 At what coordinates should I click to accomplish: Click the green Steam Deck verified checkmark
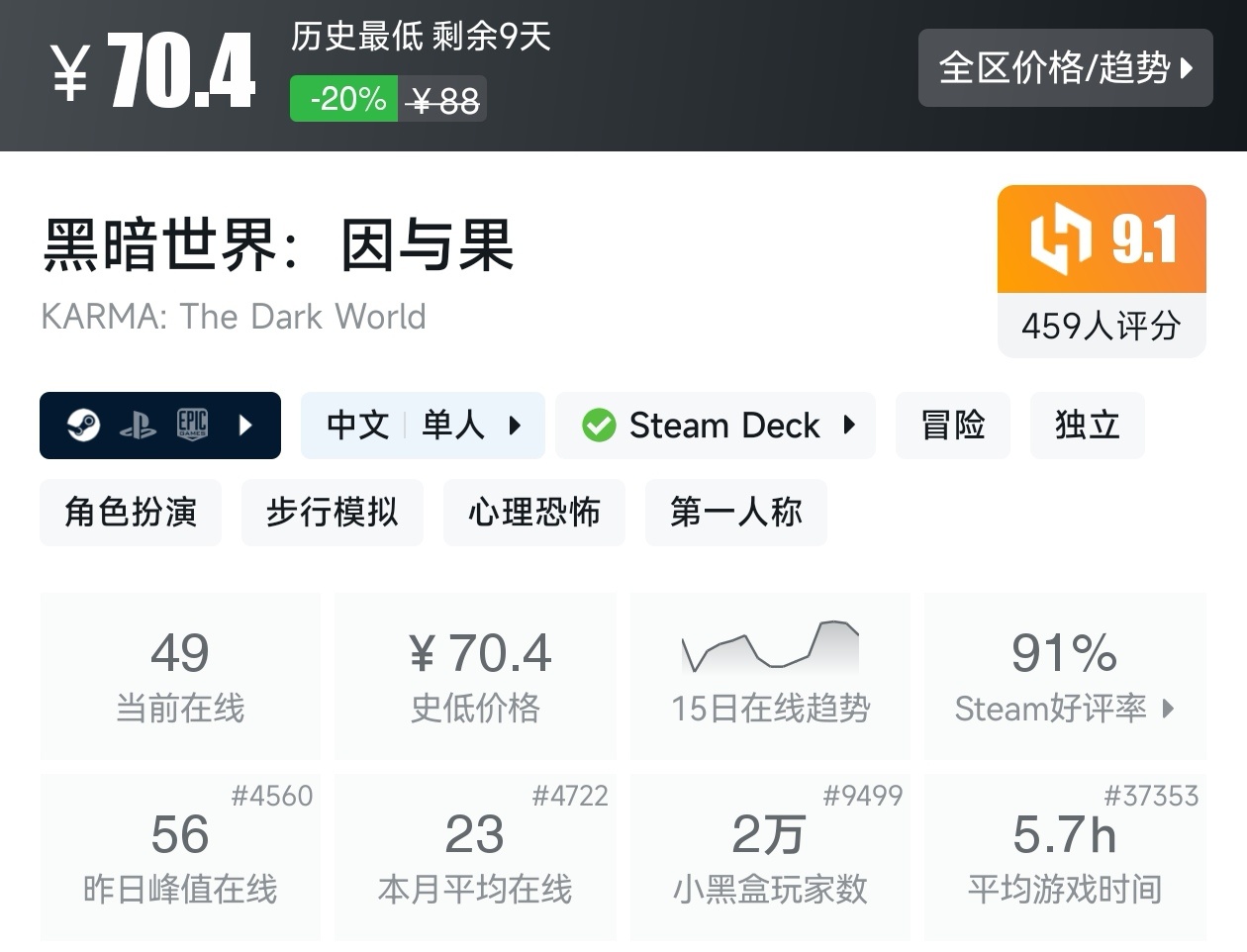599,426
